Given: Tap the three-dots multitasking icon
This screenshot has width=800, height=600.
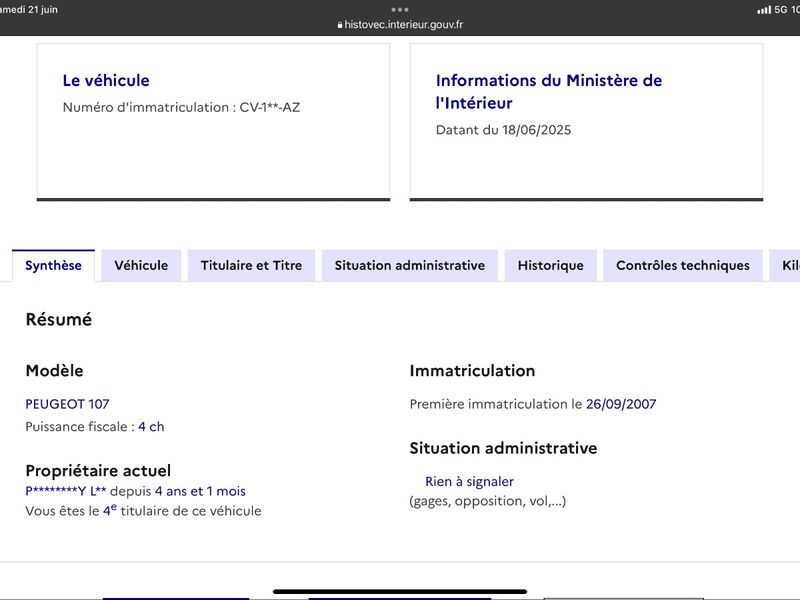Looking at the screenshot, I should [400, 9].
